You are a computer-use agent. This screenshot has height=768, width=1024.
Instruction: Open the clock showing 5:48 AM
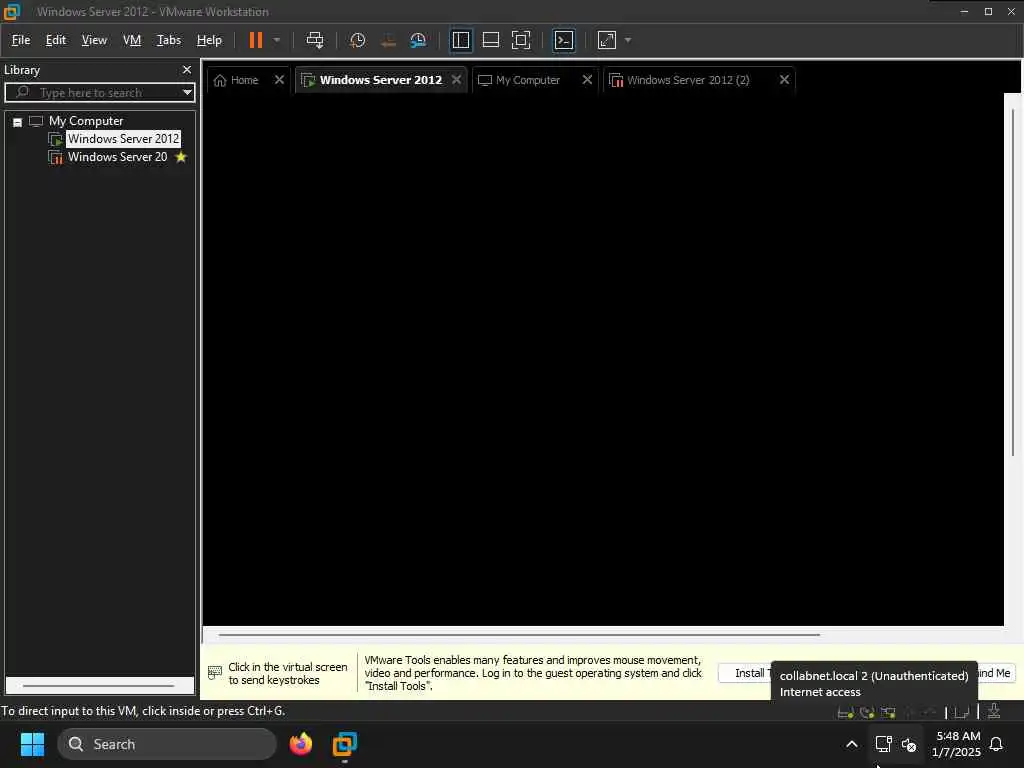(x=957, y=744)
